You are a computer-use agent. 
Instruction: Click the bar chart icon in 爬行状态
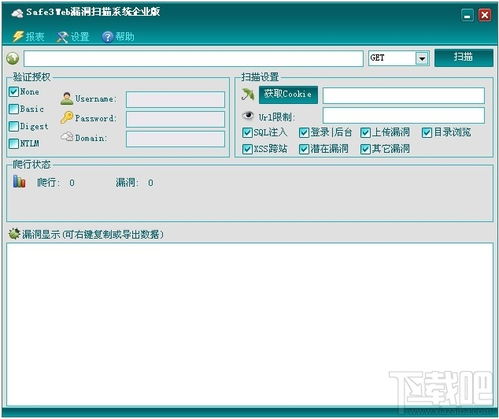tap(19, 182)
